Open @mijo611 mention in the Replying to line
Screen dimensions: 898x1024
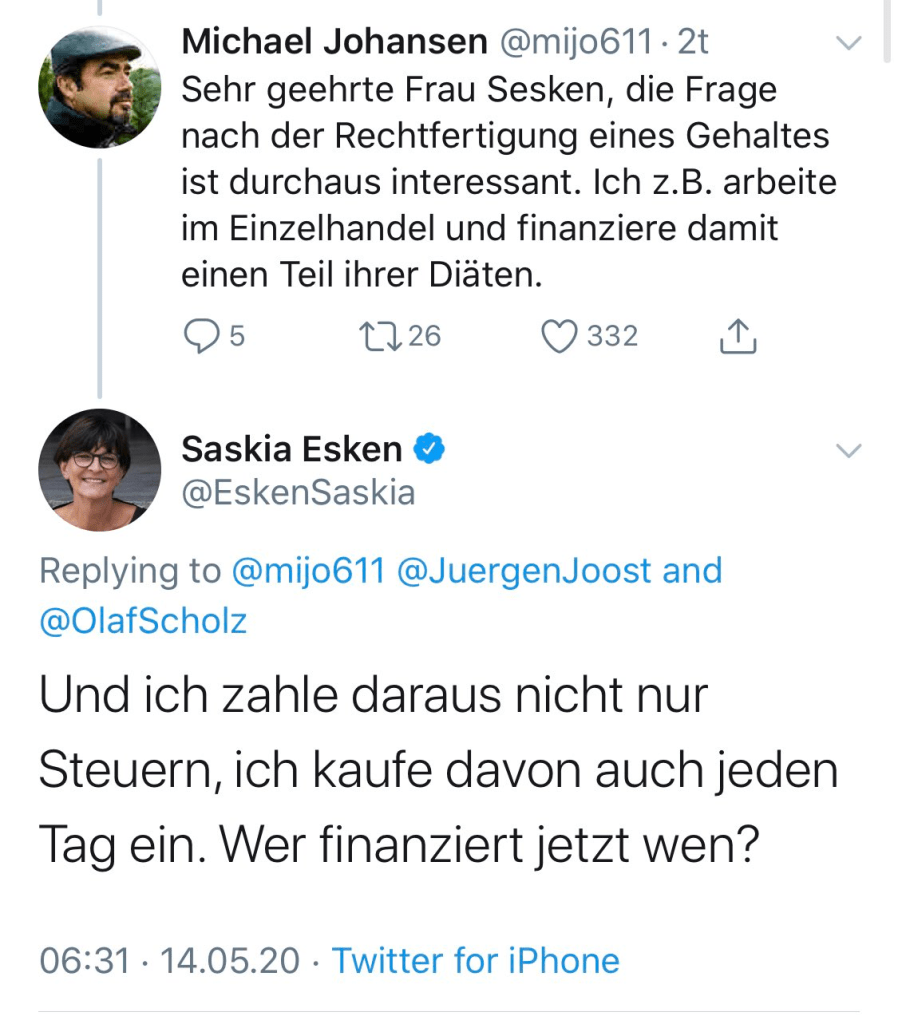(308, 571)
